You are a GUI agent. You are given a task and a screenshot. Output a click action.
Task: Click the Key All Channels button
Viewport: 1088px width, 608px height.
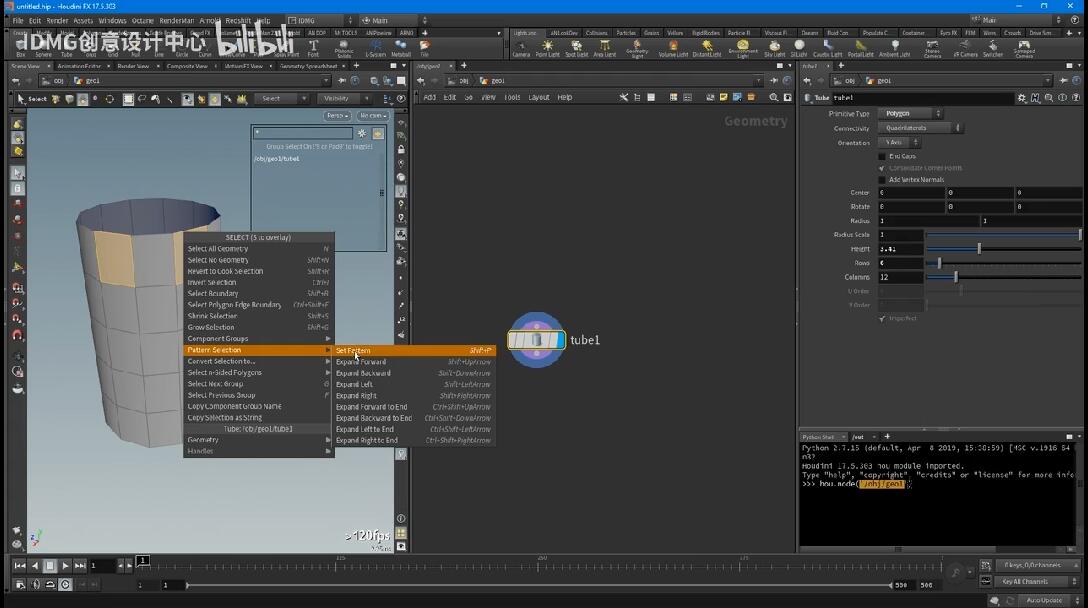(x=1025, y=582)
